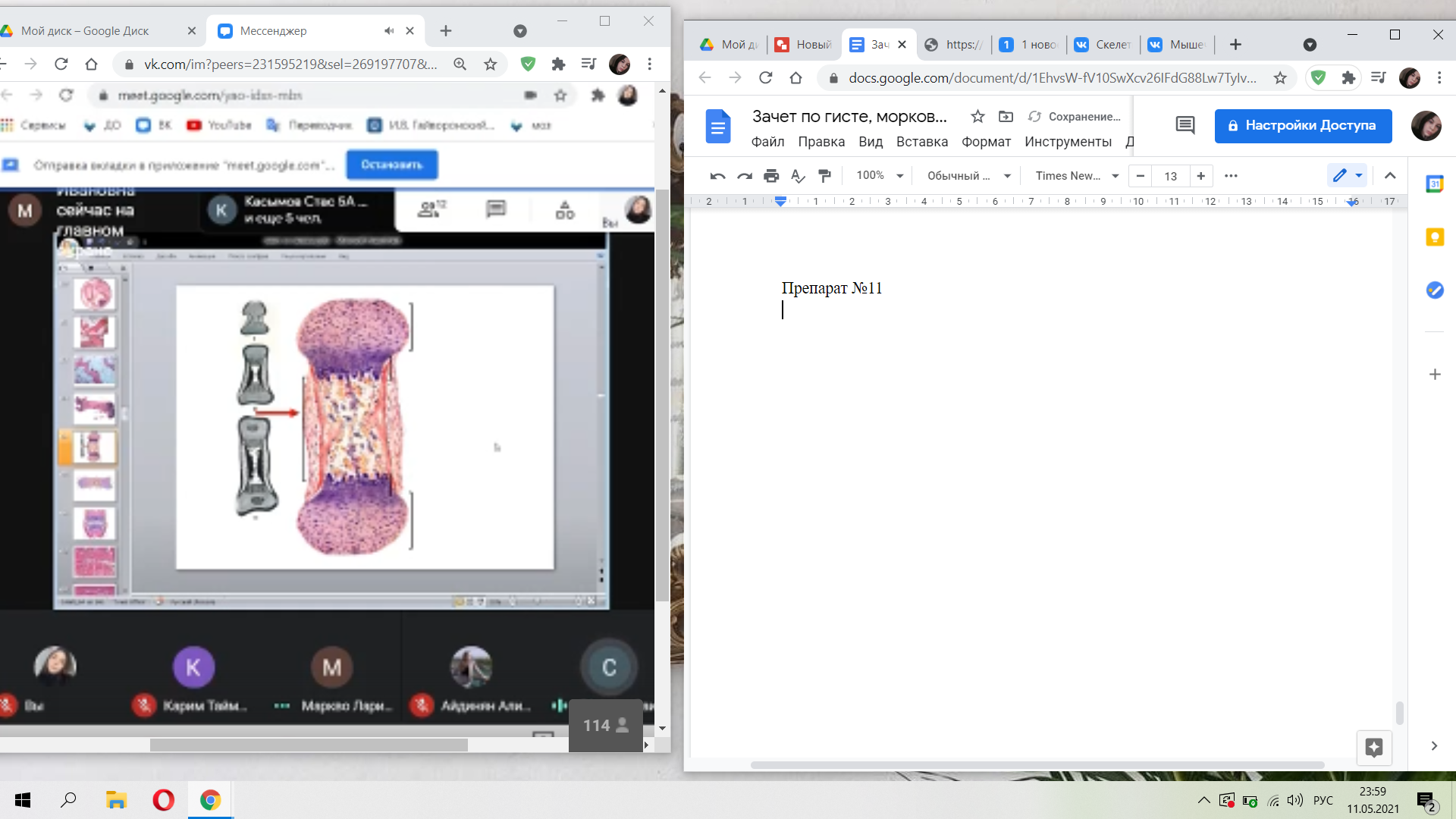Bookmark the Google Docs page with star
1456x819 pixels.
pos(1280,78)
